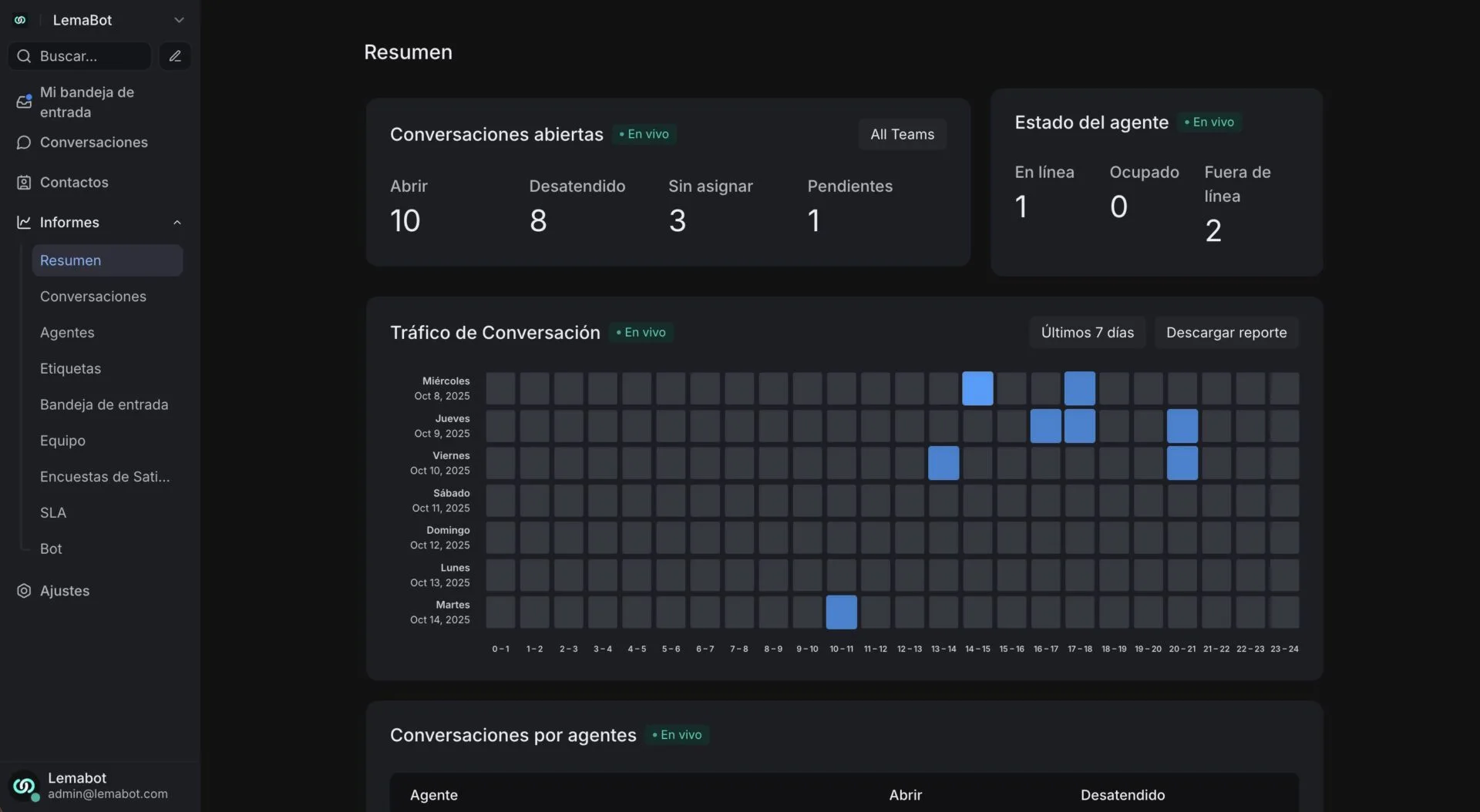
Task: Go to the SLA report
Action: pyautogui.click(x=53, y=513)
